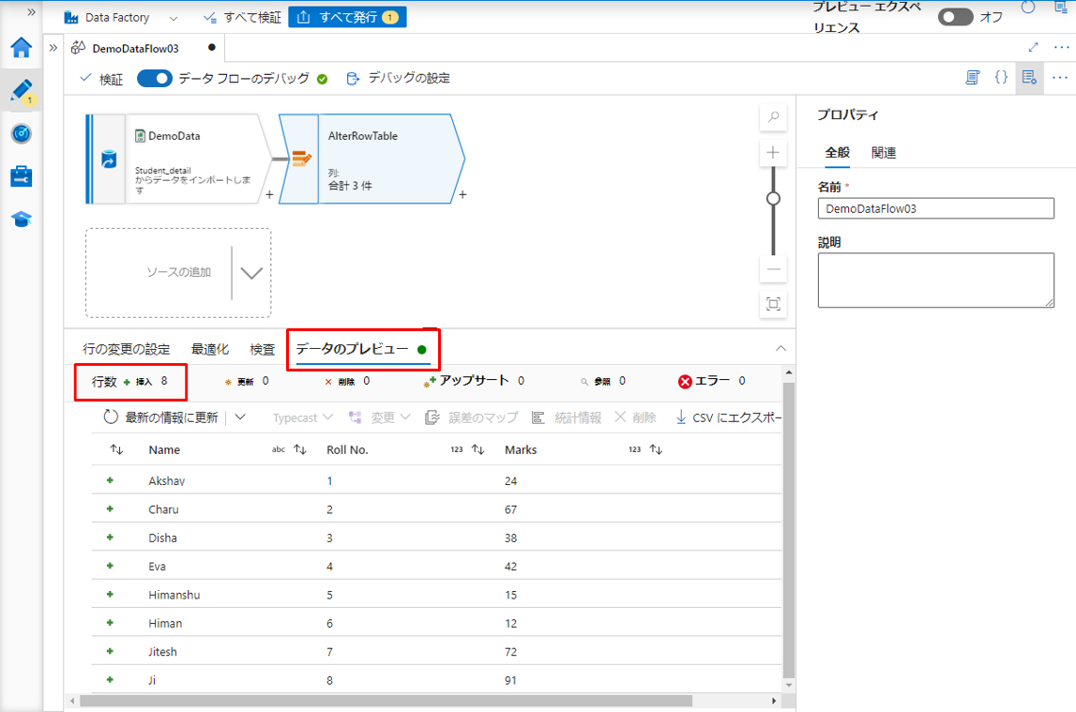This screenshot has width=1076, height=712.
Task: Open the refresh options dropdown arrow
Action: pos(240,417)
